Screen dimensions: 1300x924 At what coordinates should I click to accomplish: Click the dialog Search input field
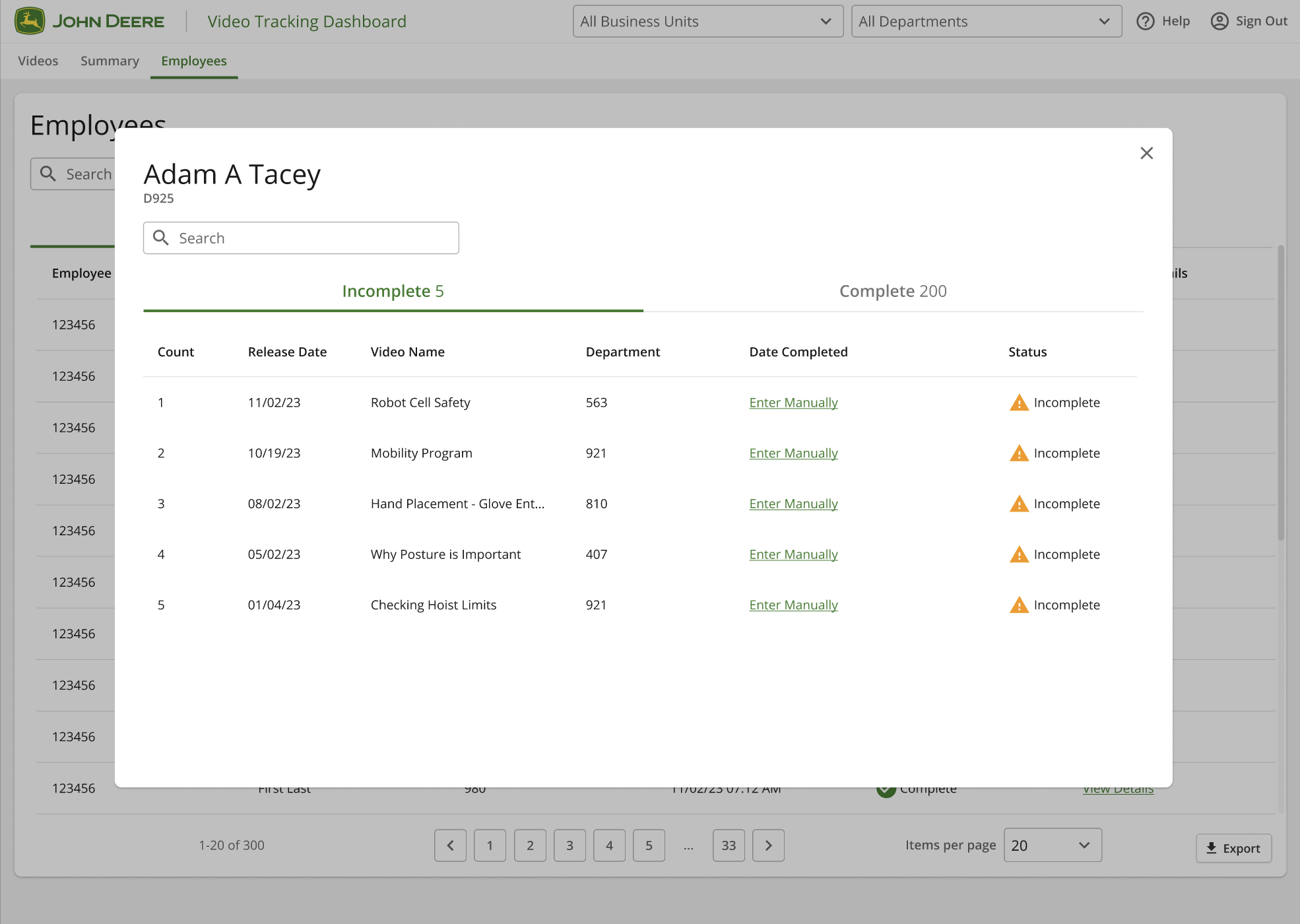[x=301, y=238]
